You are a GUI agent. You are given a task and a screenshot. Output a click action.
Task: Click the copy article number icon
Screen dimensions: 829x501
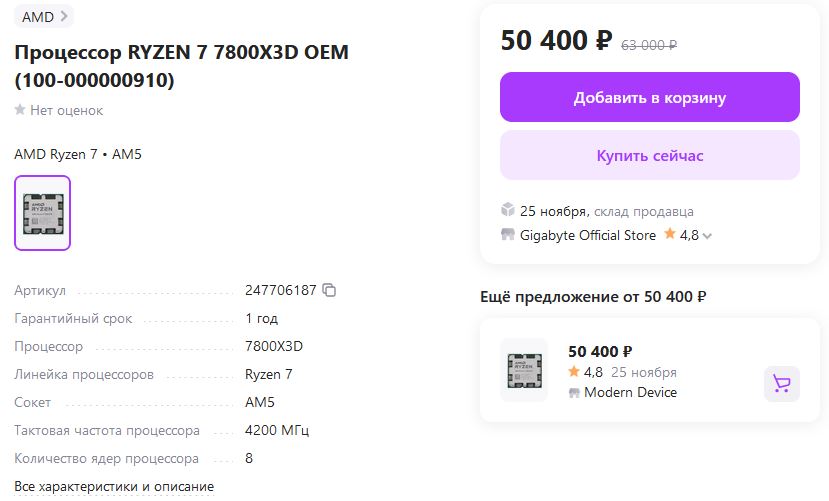(329, 291)
